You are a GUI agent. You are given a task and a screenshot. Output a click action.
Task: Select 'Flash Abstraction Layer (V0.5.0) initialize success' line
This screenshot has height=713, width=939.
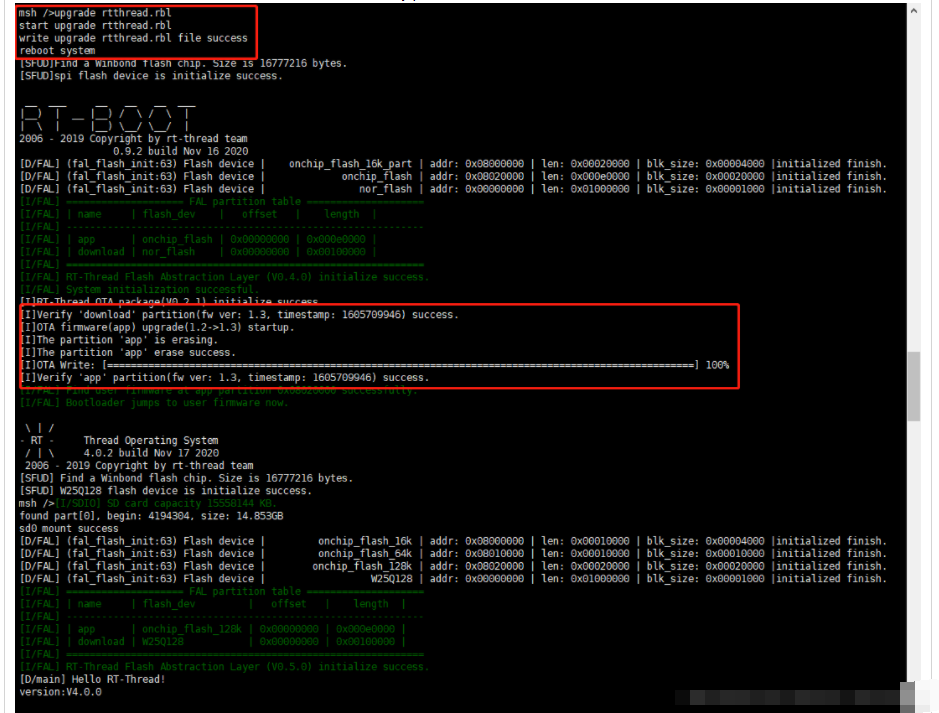[x=225, y=666]
